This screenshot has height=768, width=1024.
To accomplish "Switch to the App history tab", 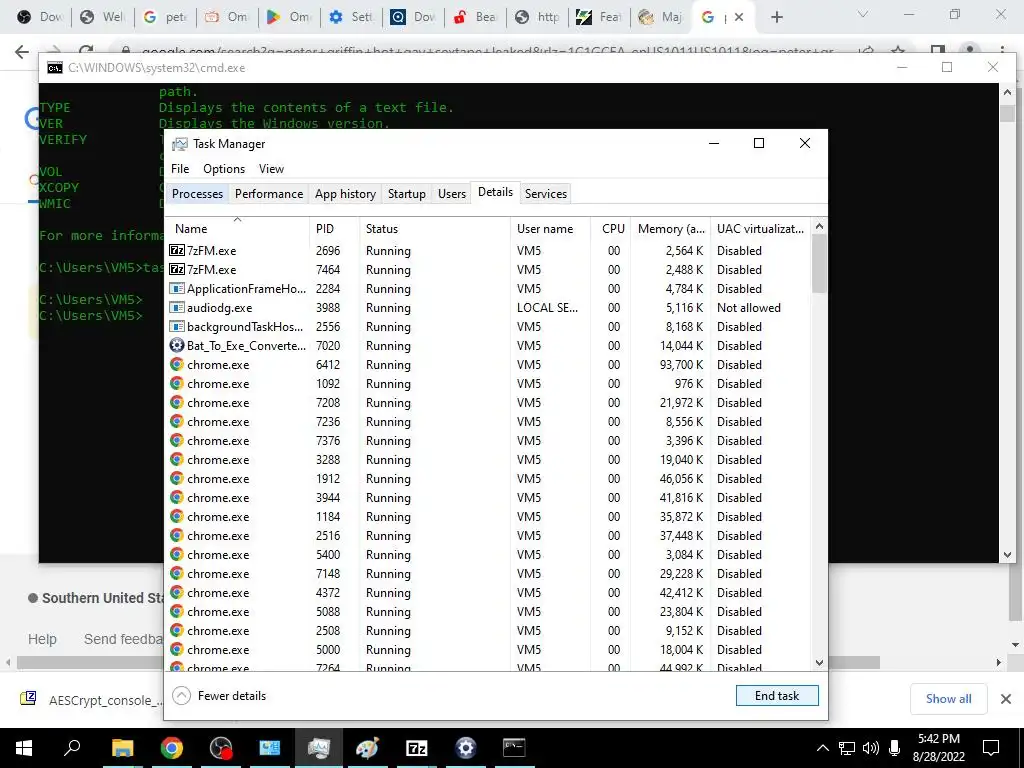I will point(345,193).
